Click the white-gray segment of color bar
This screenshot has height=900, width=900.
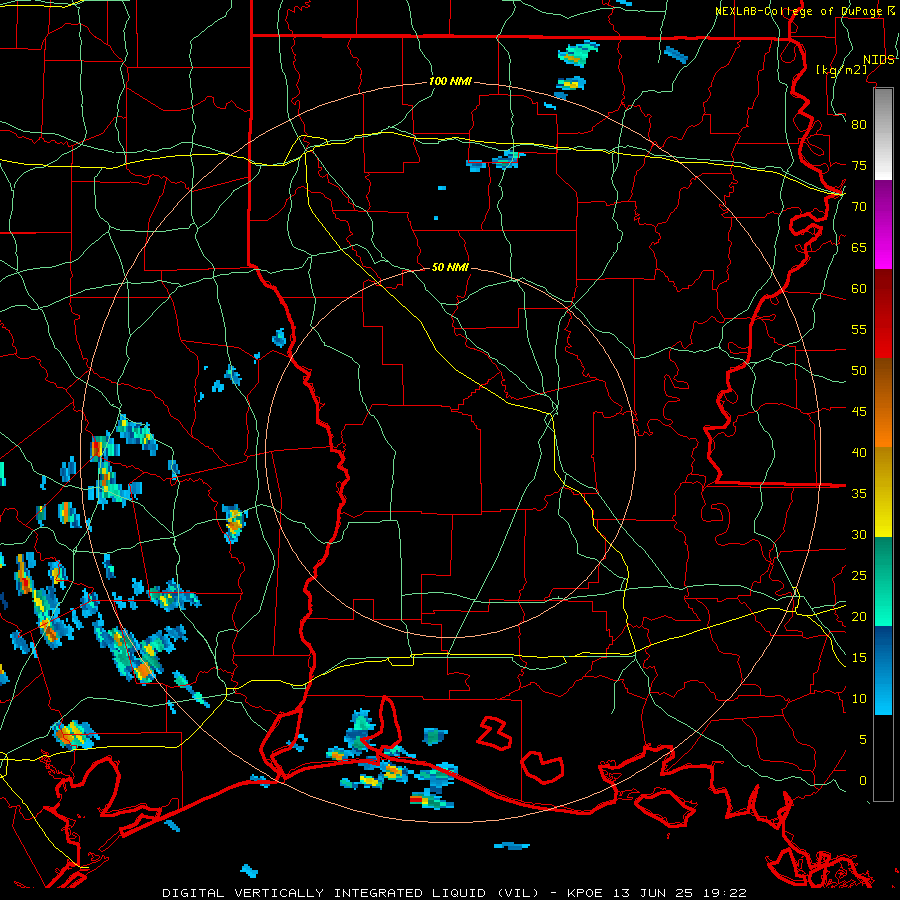(x=883, y=134)
